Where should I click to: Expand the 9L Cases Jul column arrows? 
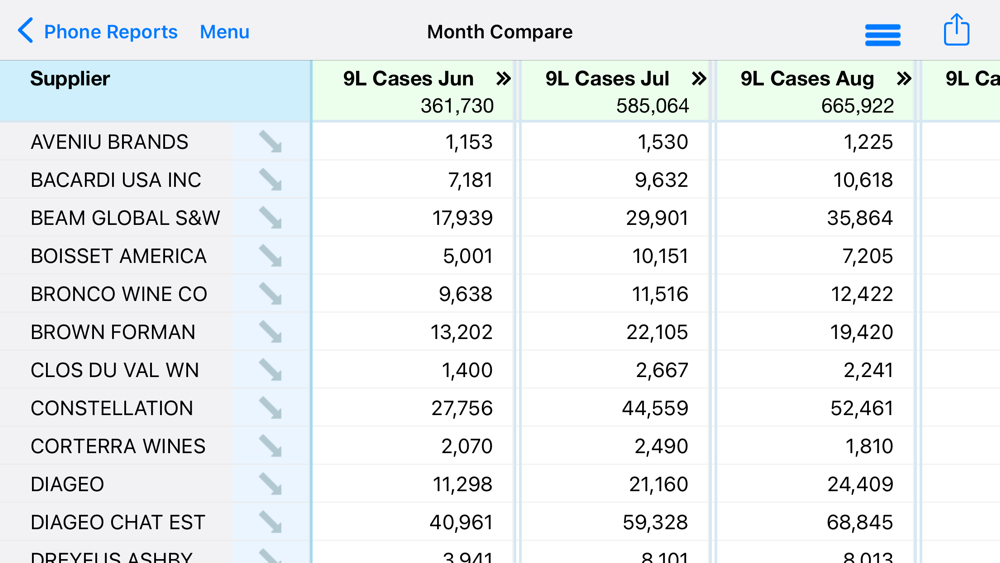[x=699, y=78]
